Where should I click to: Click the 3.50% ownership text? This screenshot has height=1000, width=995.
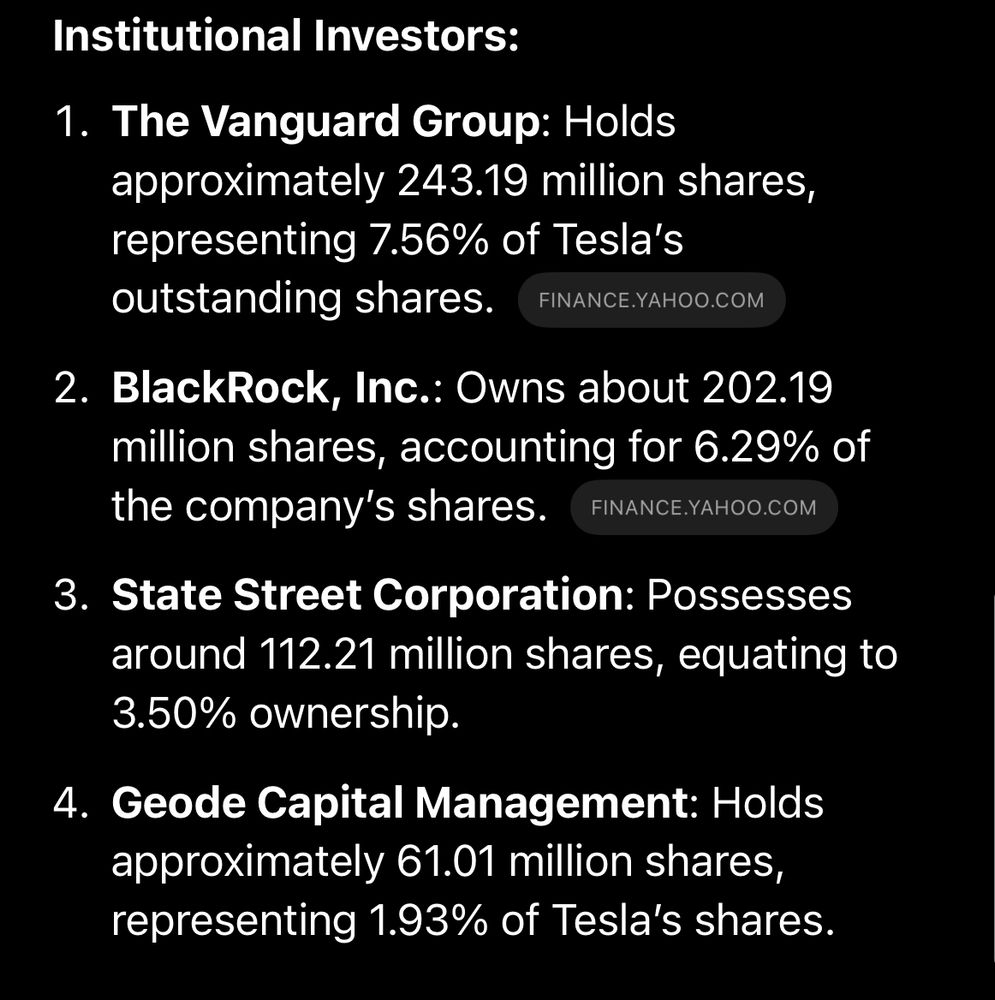pos(286,713)
